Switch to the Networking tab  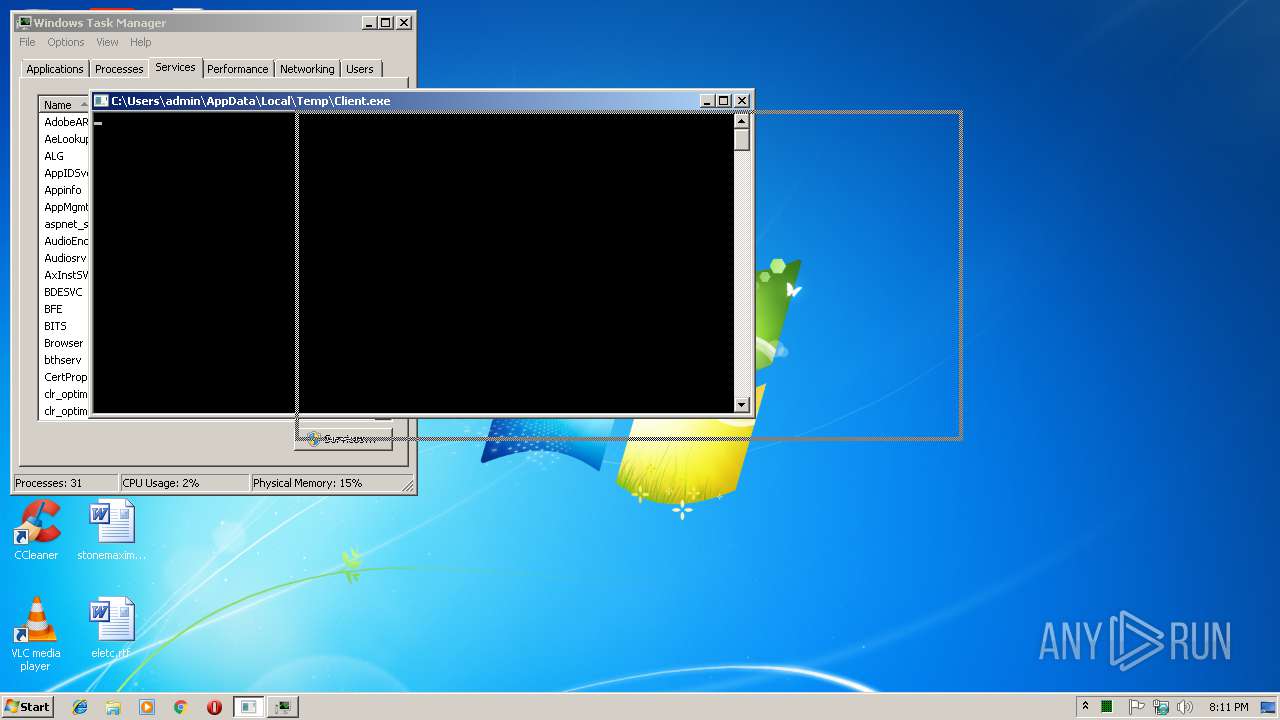click(x=307, y=69)
